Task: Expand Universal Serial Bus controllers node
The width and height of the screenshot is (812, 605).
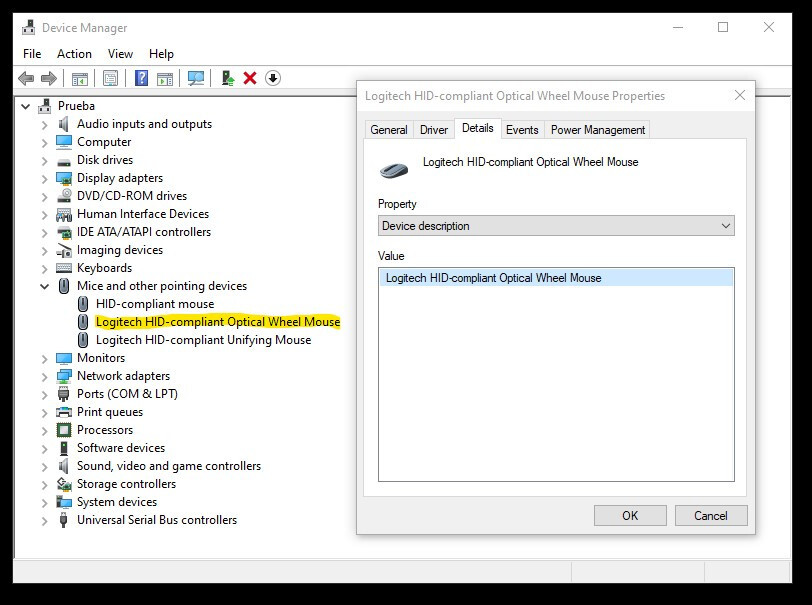Action: pyautogui.click(x=45, y=520)
